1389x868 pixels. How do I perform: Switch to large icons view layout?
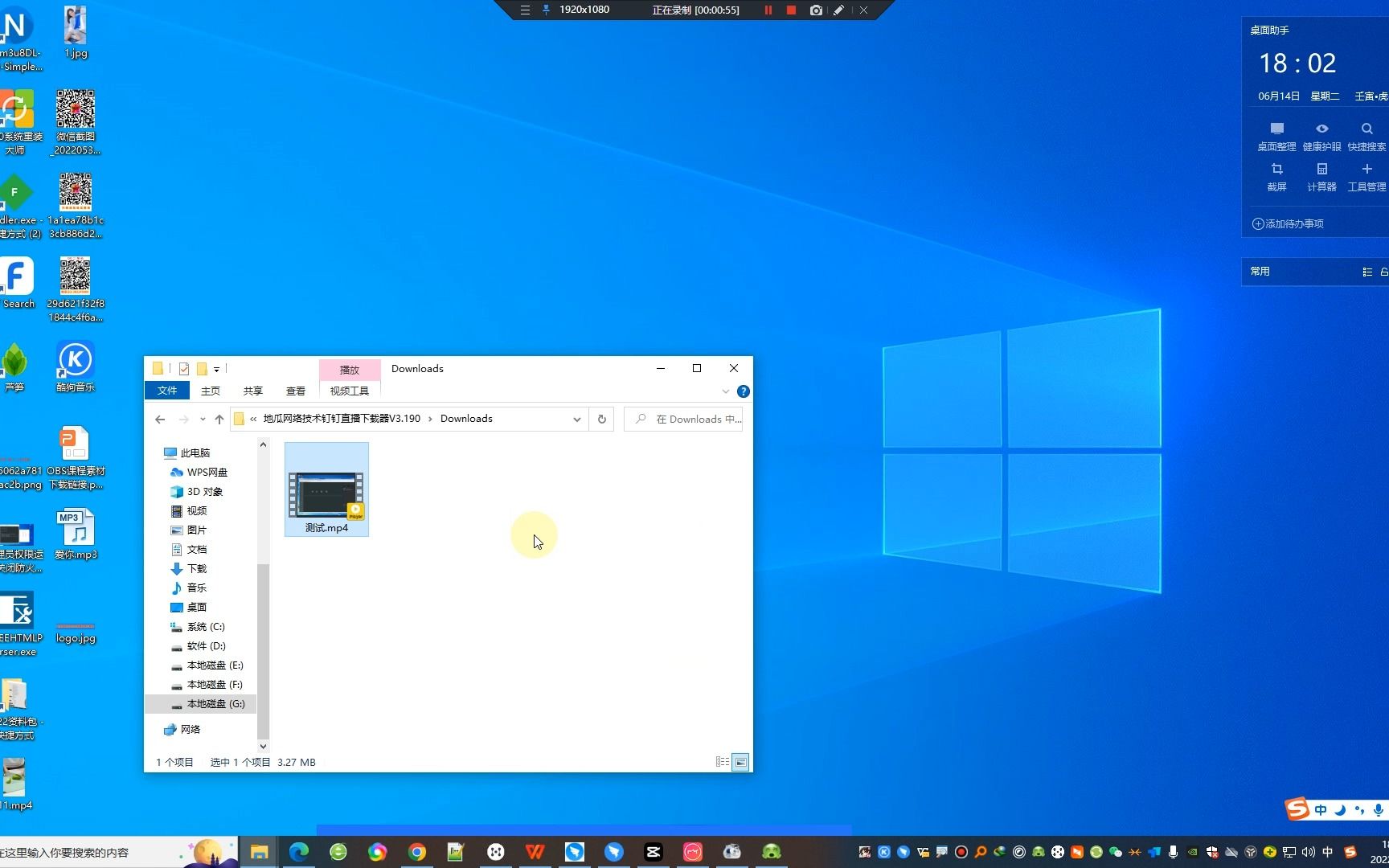(x=740, y=762)
